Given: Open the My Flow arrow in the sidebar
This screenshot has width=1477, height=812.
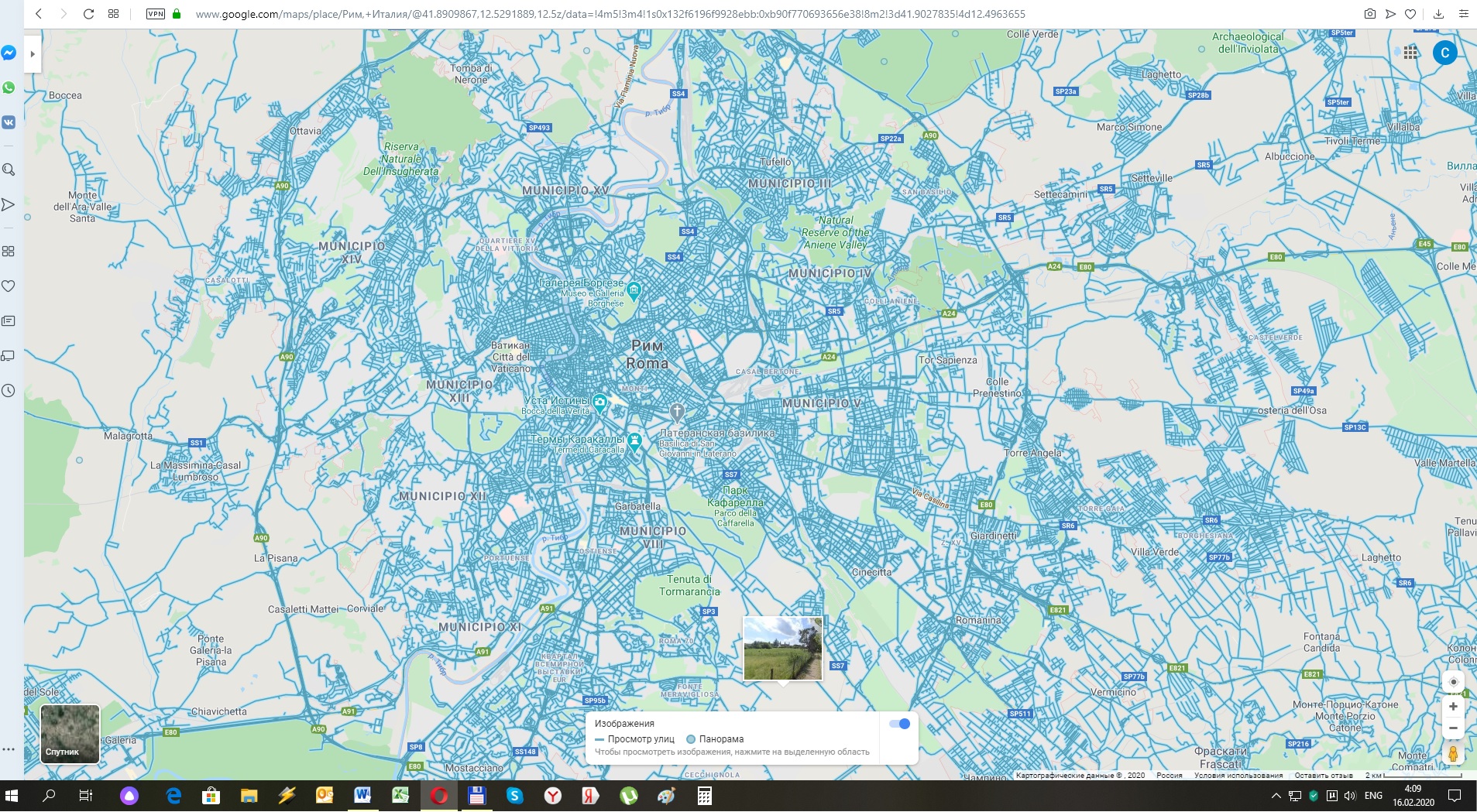Looking at the screenshot, I should [x=9, y=204].
